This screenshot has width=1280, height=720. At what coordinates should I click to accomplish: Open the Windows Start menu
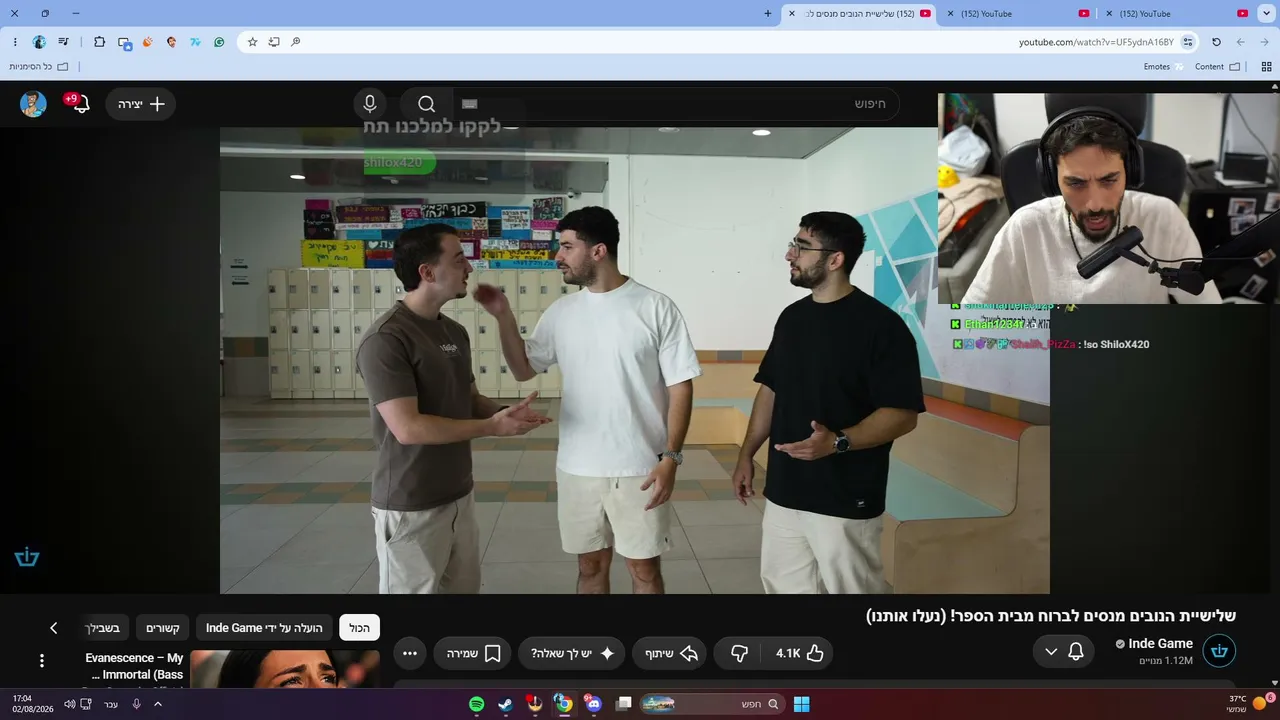801,704
